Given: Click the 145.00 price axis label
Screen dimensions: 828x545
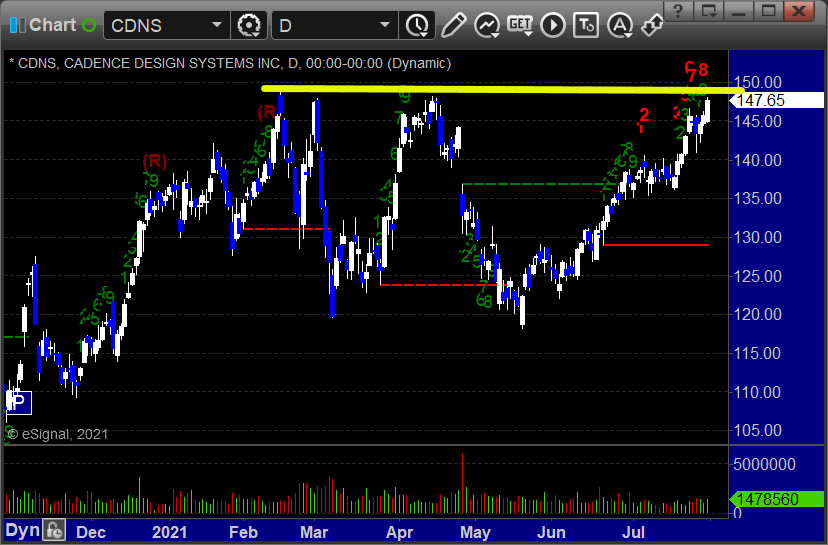Looking at the screenshot, I should [x=758, y=121].
